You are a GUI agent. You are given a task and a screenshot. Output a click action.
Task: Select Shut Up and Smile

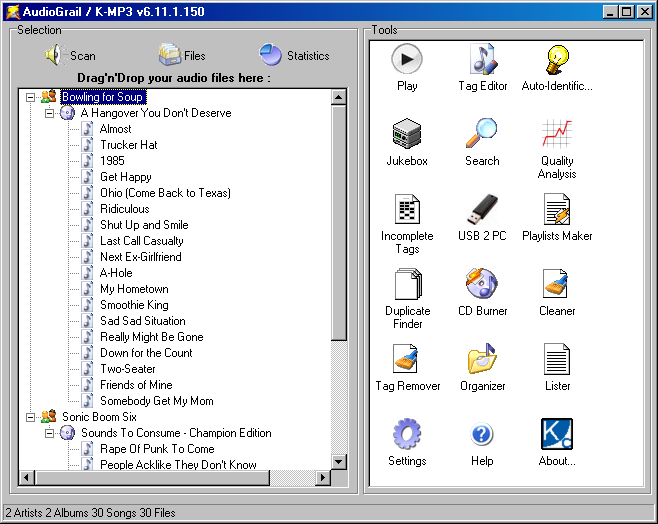144,224
